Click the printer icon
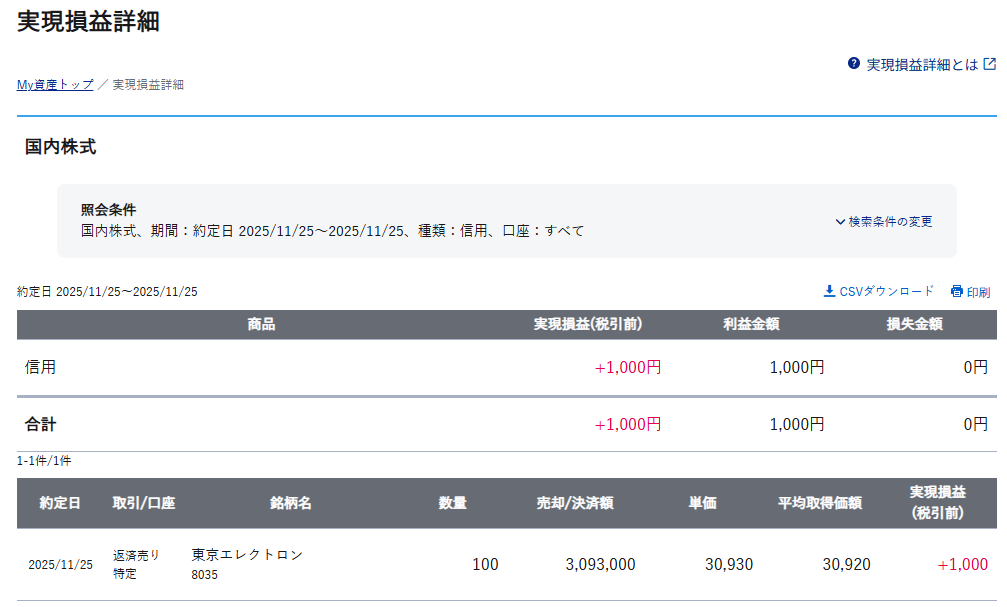The width and height of the screenshot is (1007, 607). click(957, 291)
